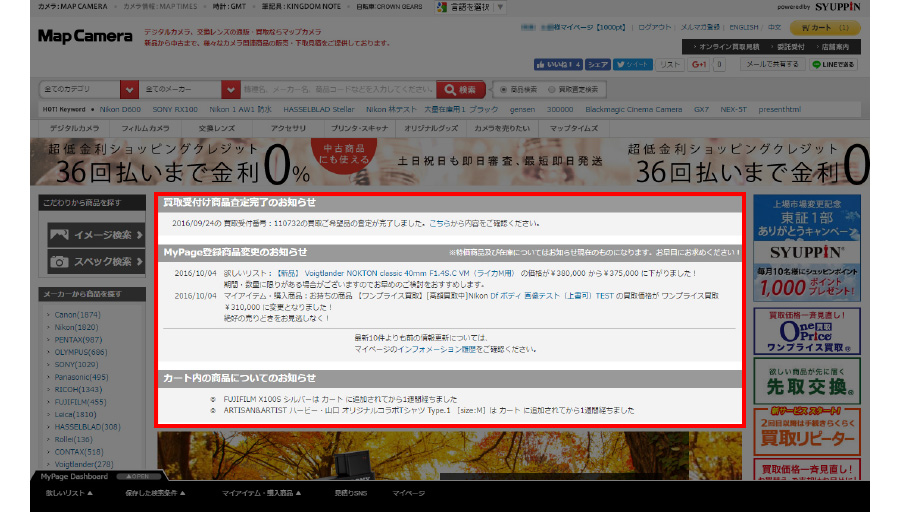Click the メールで共有する share button
900x512 pixels.
pyautogui.click(x=772, y=64)
